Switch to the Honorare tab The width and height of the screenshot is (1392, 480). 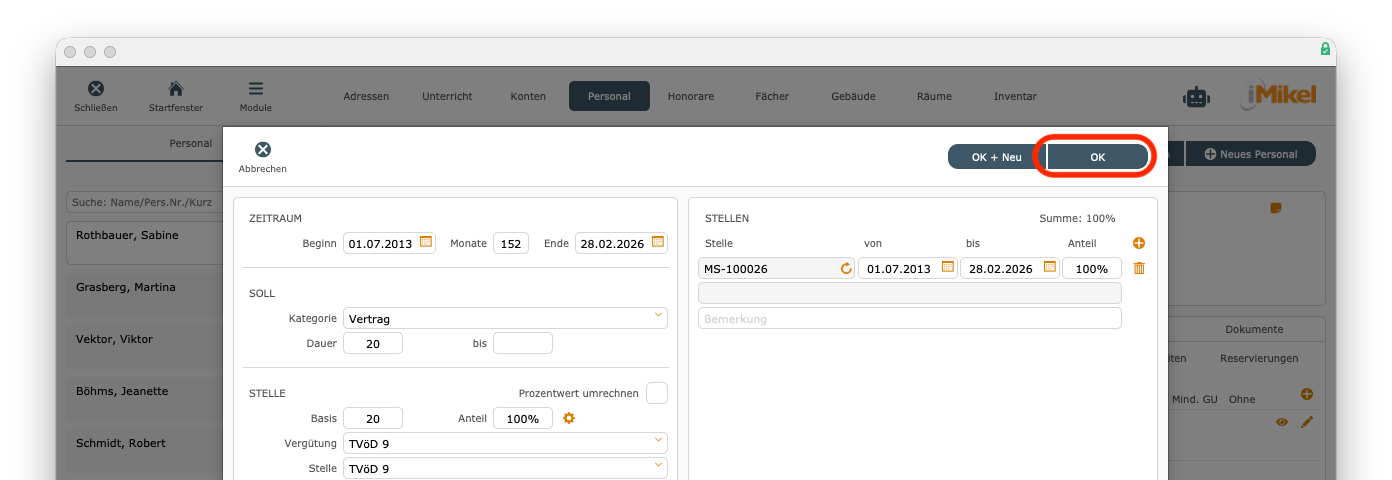click(691, 97)
